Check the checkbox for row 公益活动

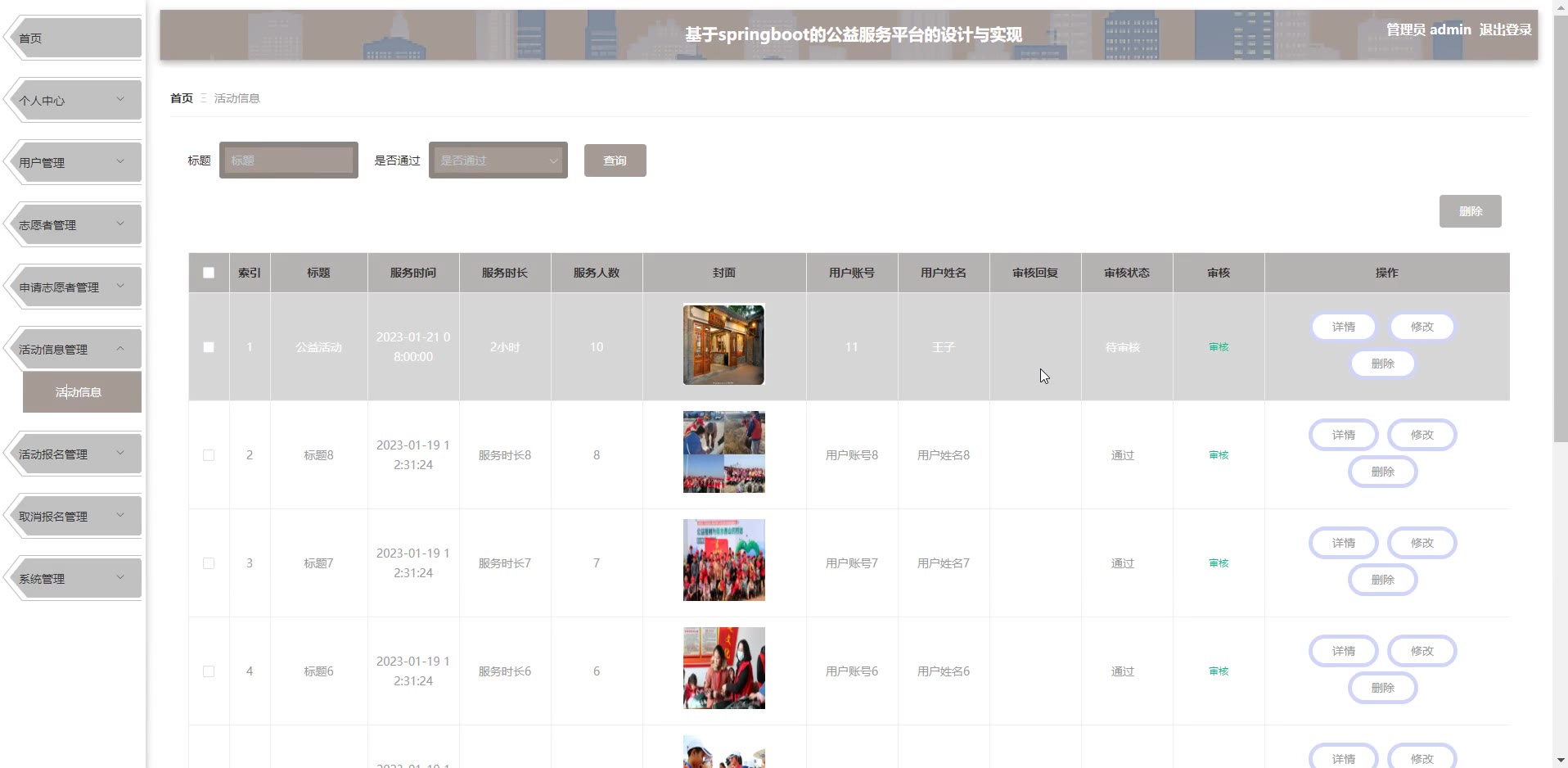209,347
